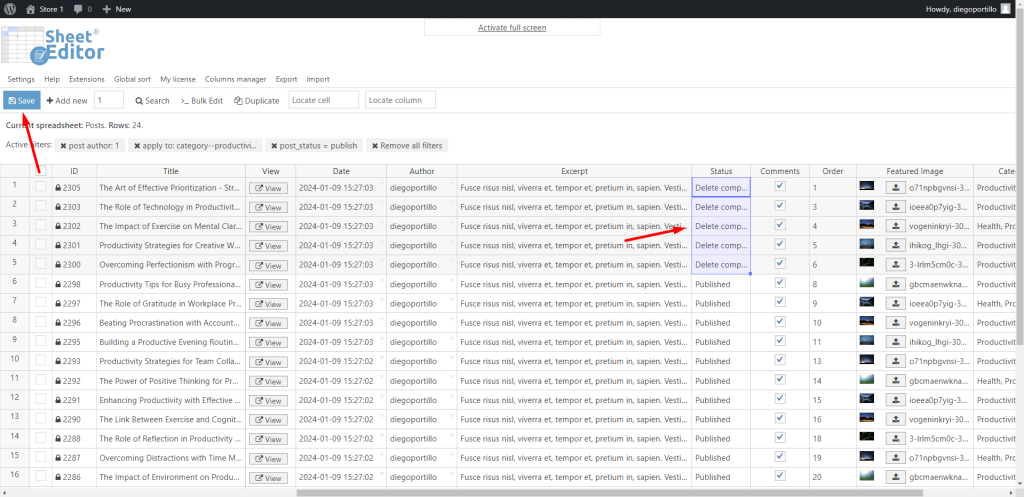Remove the post author: 1 filter
Image resolution: width=1024 pixels, height=497 pixels.
click(63, 146)
